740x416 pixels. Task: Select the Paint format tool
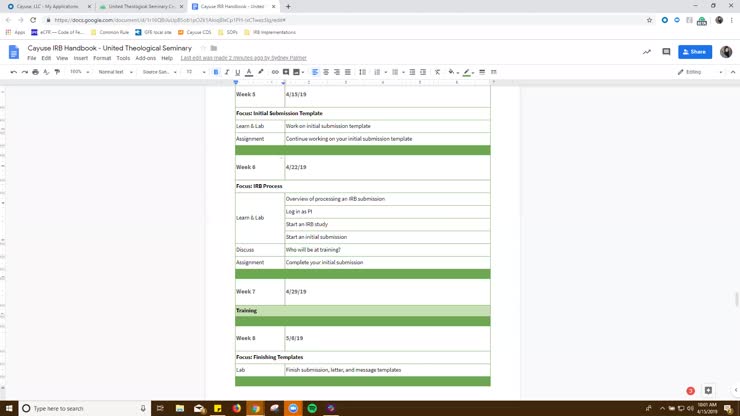coord(57,72)
